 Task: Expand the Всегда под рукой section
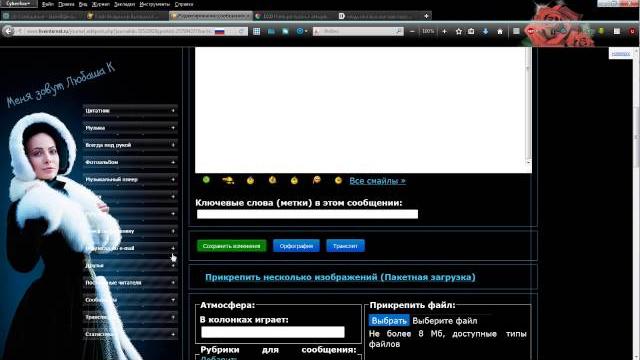coord(130,145)
